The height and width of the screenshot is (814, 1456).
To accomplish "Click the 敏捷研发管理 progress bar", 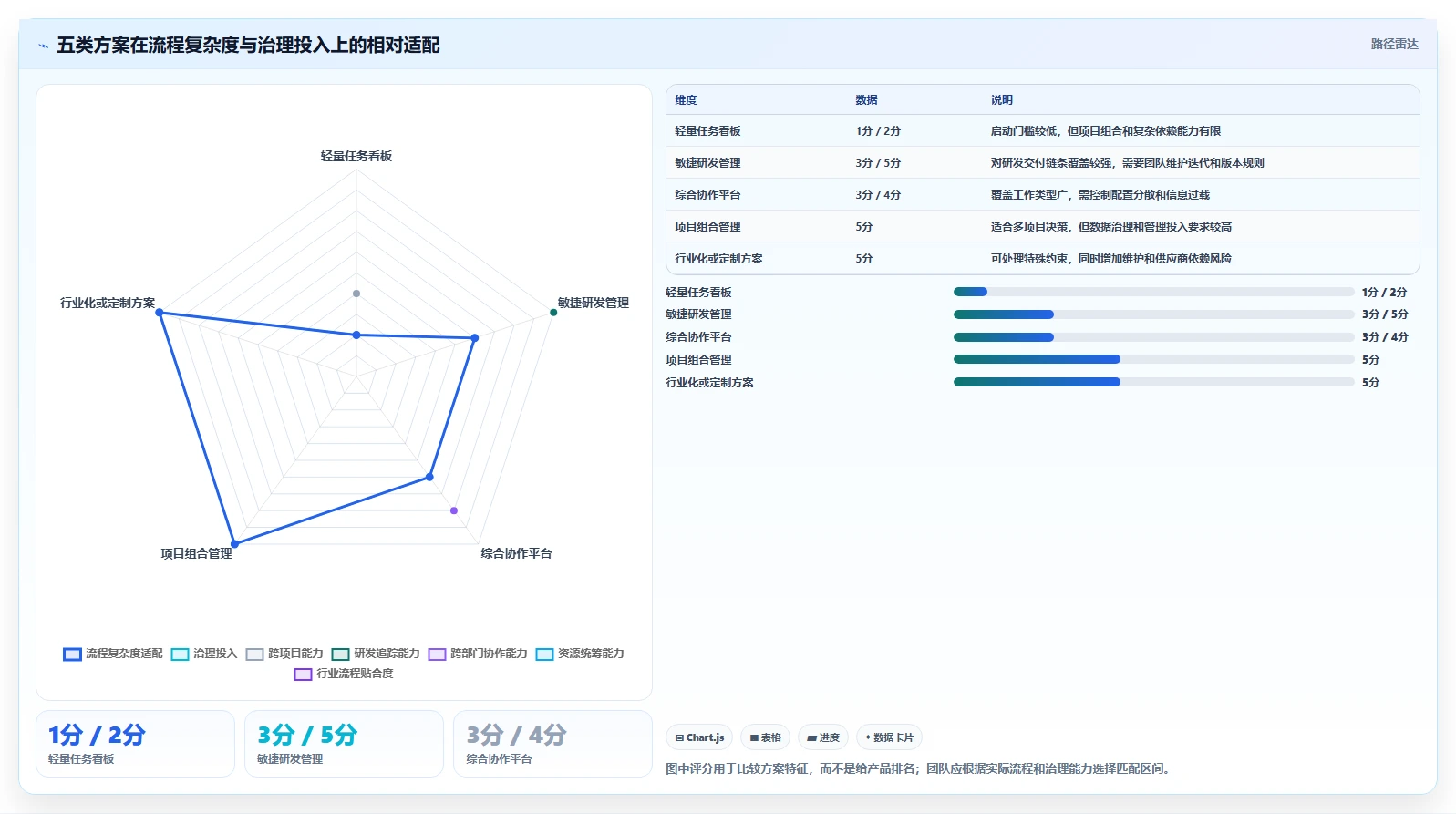I will coord(1153,314).
